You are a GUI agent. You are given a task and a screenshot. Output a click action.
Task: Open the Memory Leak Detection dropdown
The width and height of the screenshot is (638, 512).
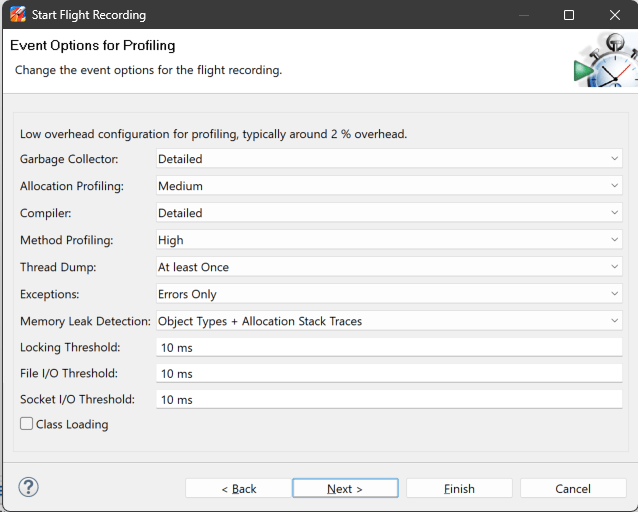tap(389, 321)
